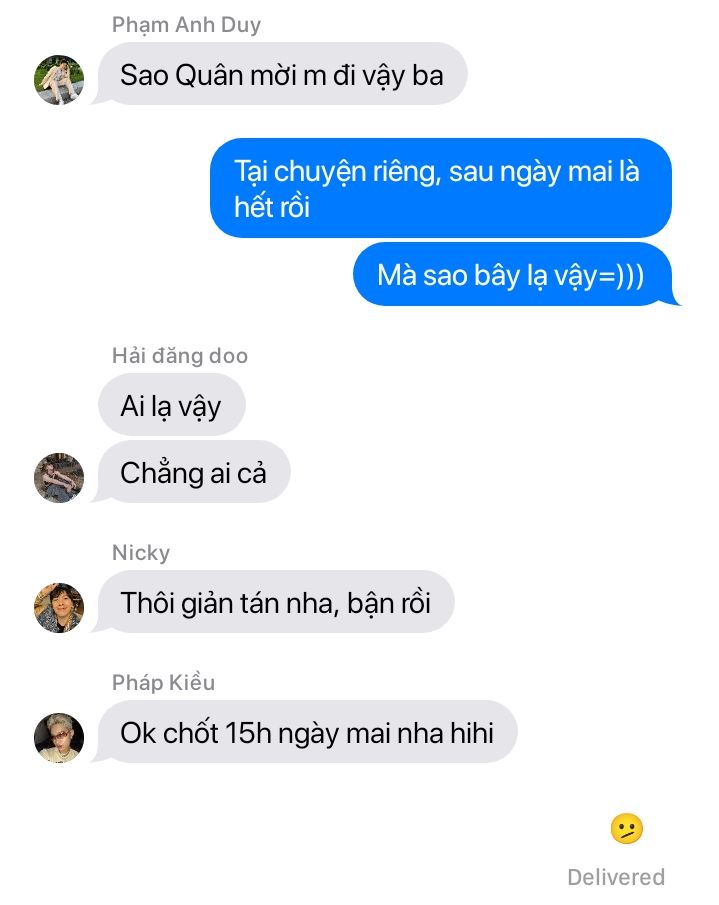Tap Pháp Kiều's avatar icon

point(59,738)
